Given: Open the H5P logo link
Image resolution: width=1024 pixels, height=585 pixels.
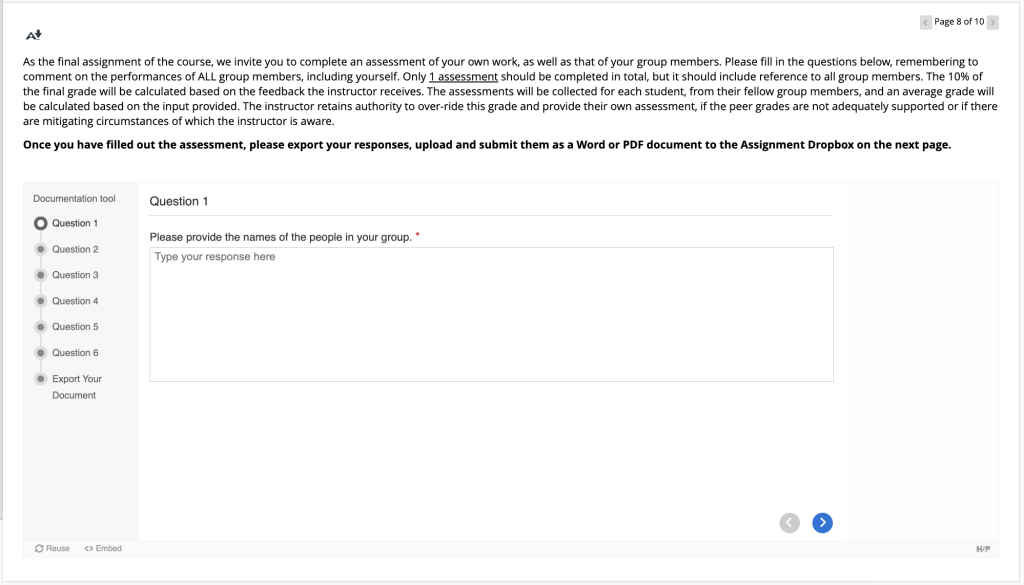Looking at the screenshot, I should pos(982,549).
